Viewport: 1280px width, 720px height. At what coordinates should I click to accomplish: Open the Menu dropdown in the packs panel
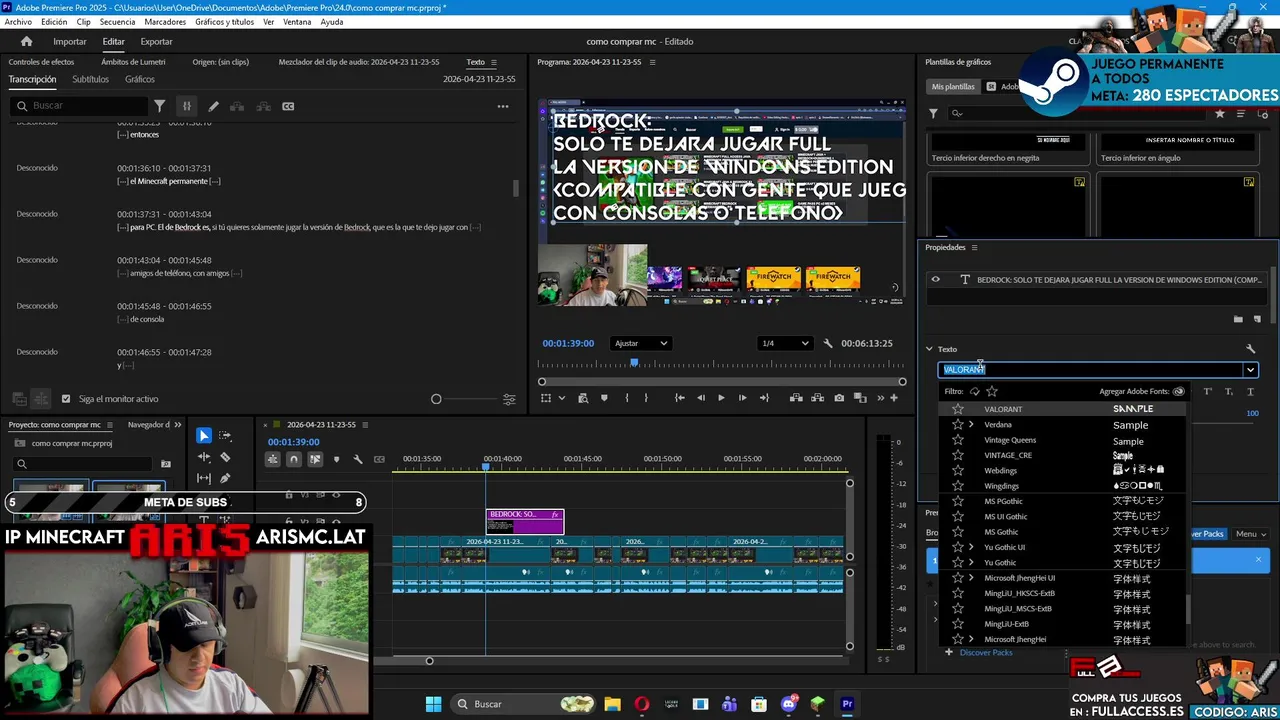[1250, 534]
